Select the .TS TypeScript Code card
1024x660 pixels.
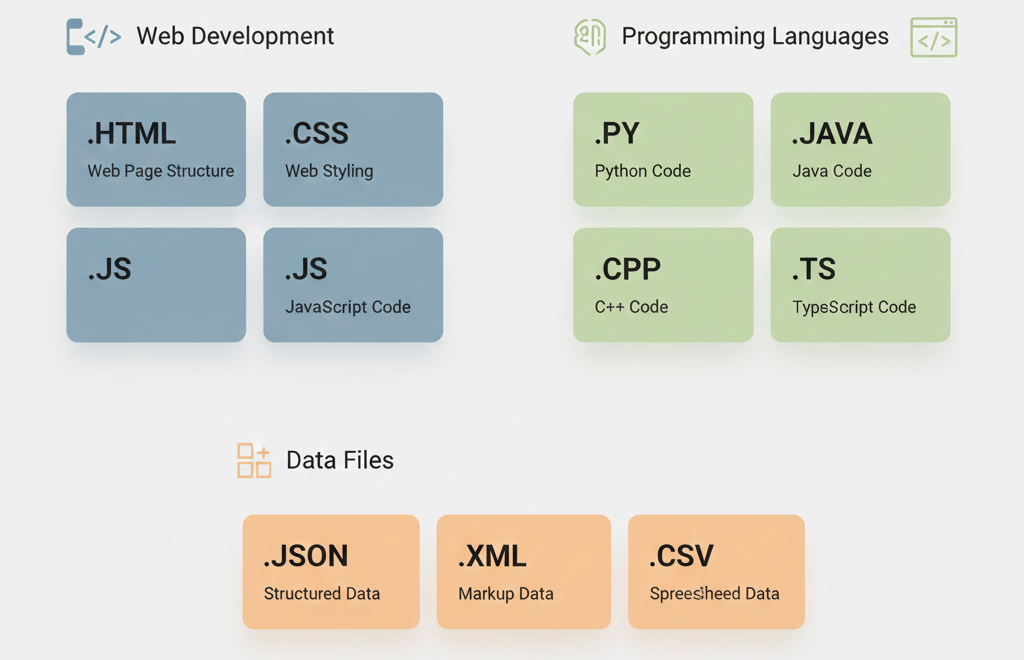860,284
